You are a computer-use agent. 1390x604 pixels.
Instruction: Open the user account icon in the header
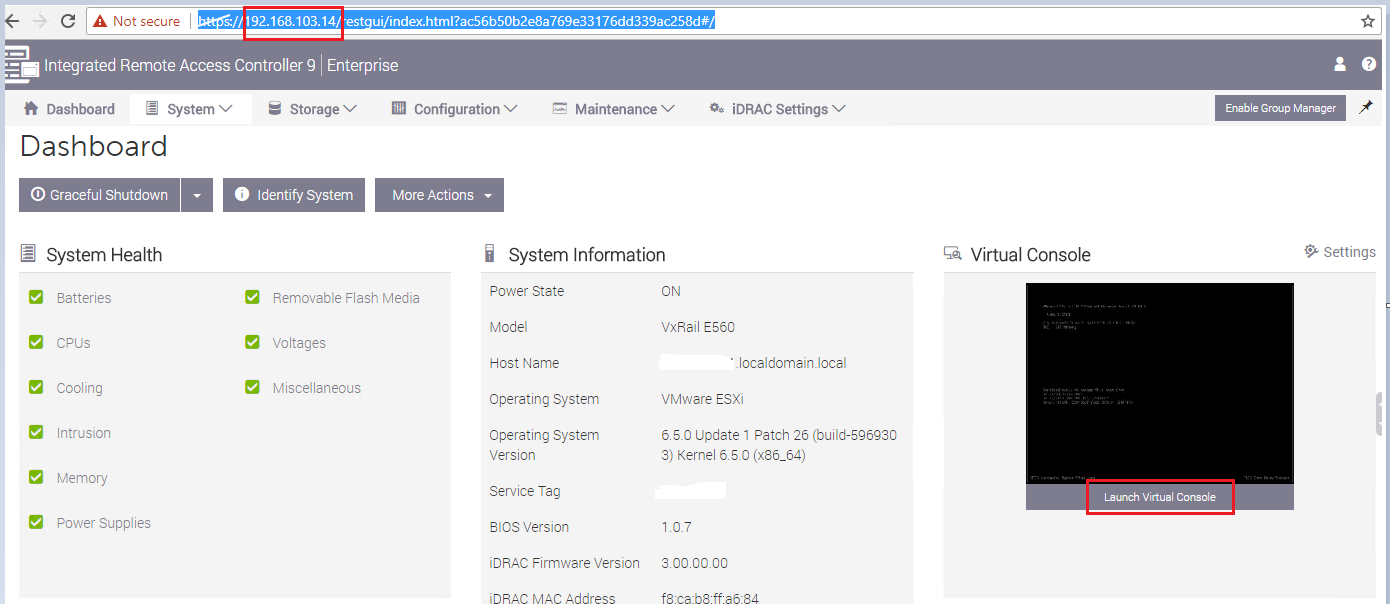1339,64
